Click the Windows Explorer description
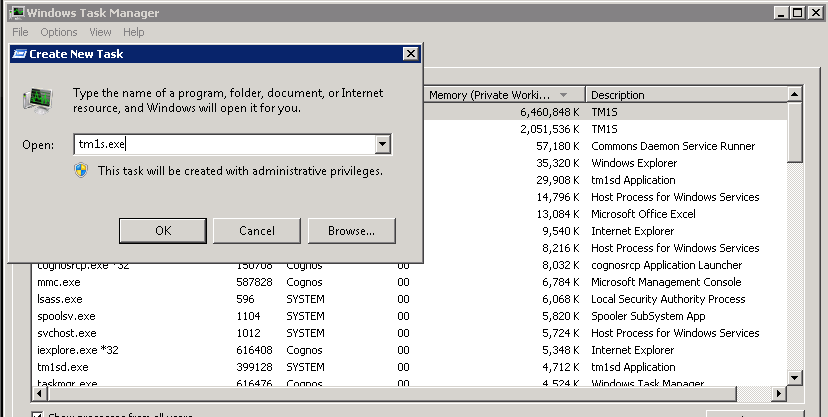Viewport: 828px width, 417px height. 634,163
